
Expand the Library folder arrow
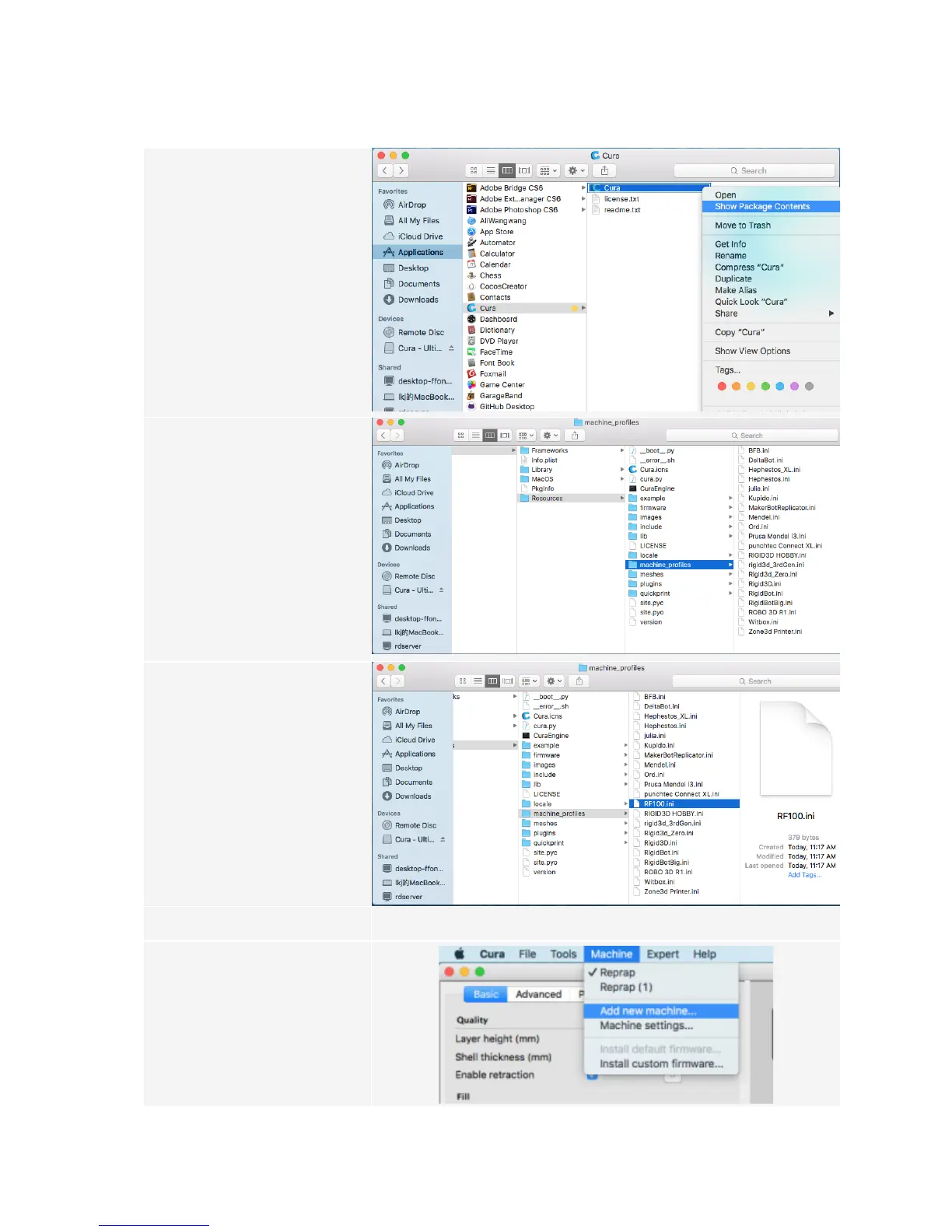click(621, 470)
